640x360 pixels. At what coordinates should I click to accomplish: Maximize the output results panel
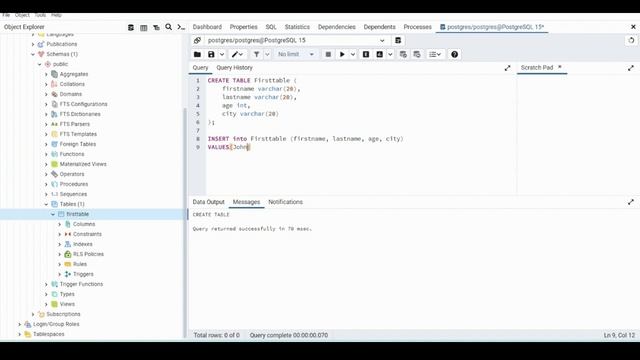point(631,202)
